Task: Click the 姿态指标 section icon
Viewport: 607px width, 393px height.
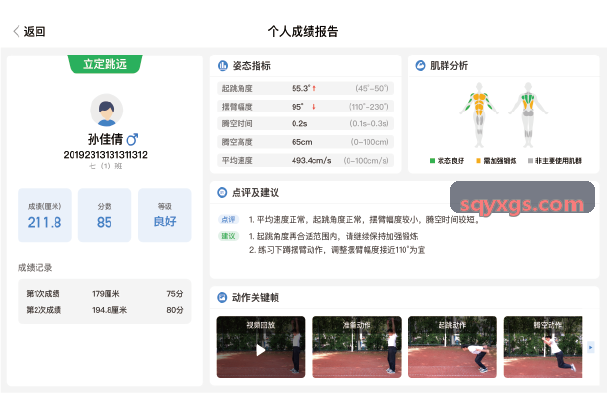Action: click(x=223, y=66)
